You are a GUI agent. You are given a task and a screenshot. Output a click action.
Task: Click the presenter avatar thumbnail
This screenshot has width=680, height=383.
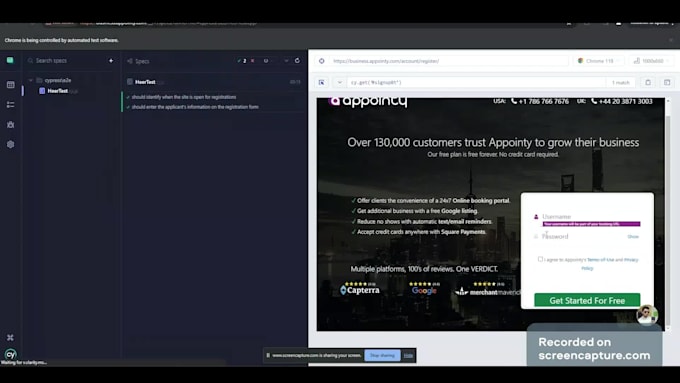point(647,315)
